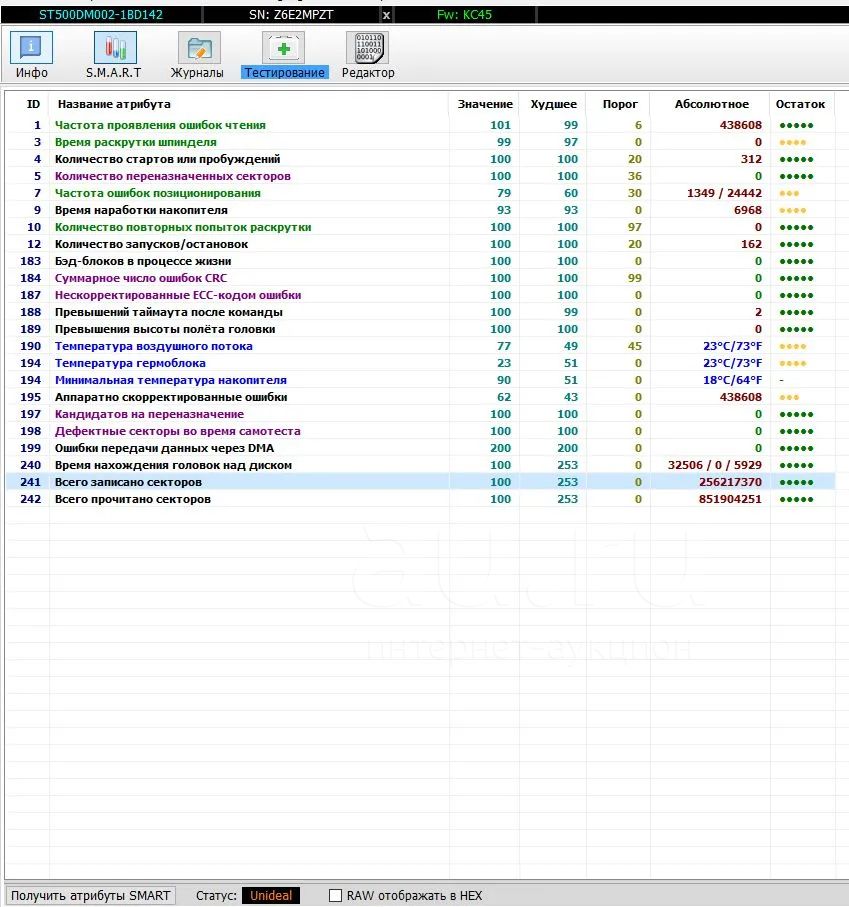Select row Ошибки передачи данных через DMA
Viewport: 849px width, 907px height.
(x=420, y=448)
